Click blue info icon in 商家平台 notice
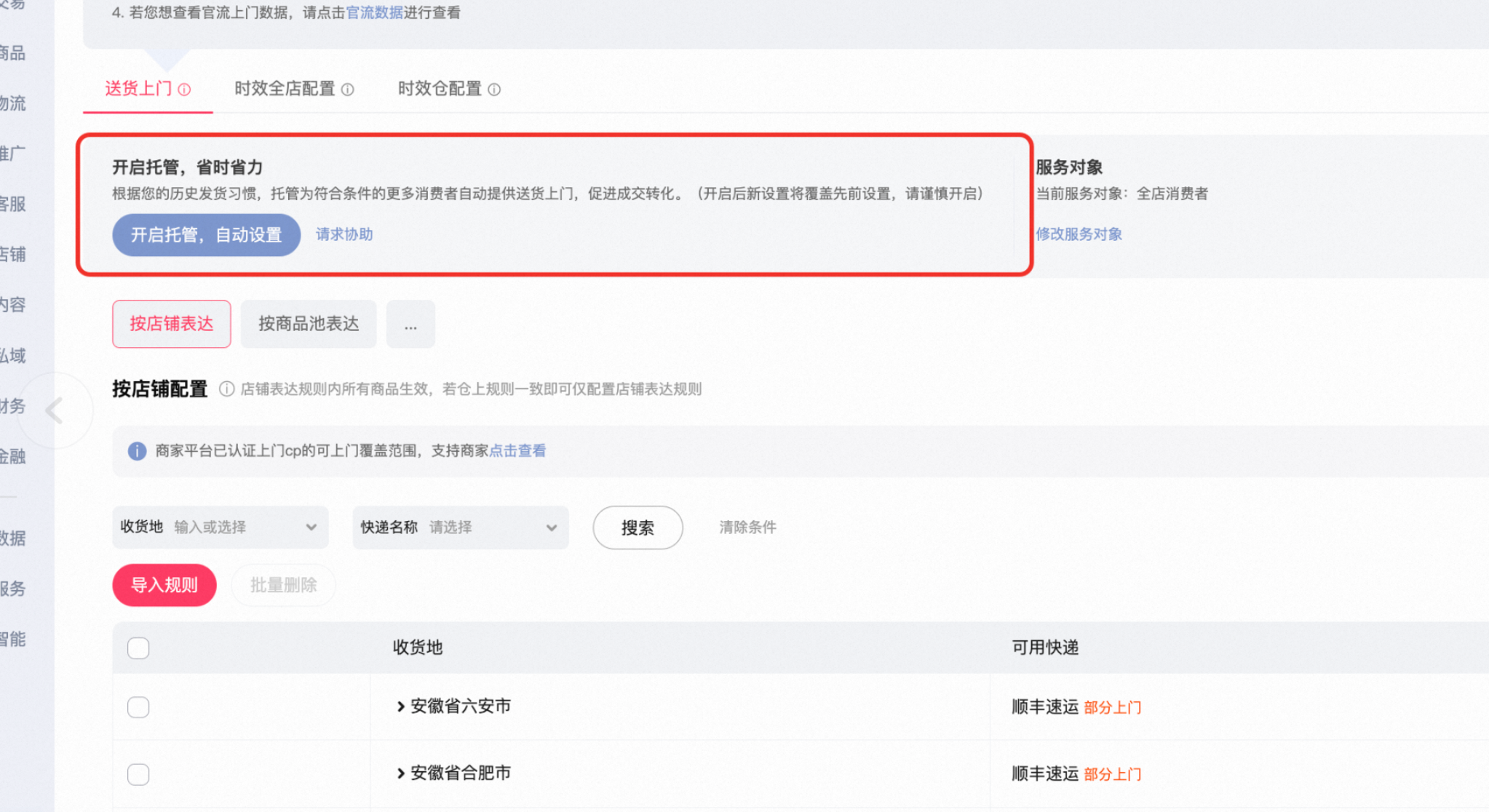The height and width of the screenshot is (812, 1489). [x=137, y=451]
